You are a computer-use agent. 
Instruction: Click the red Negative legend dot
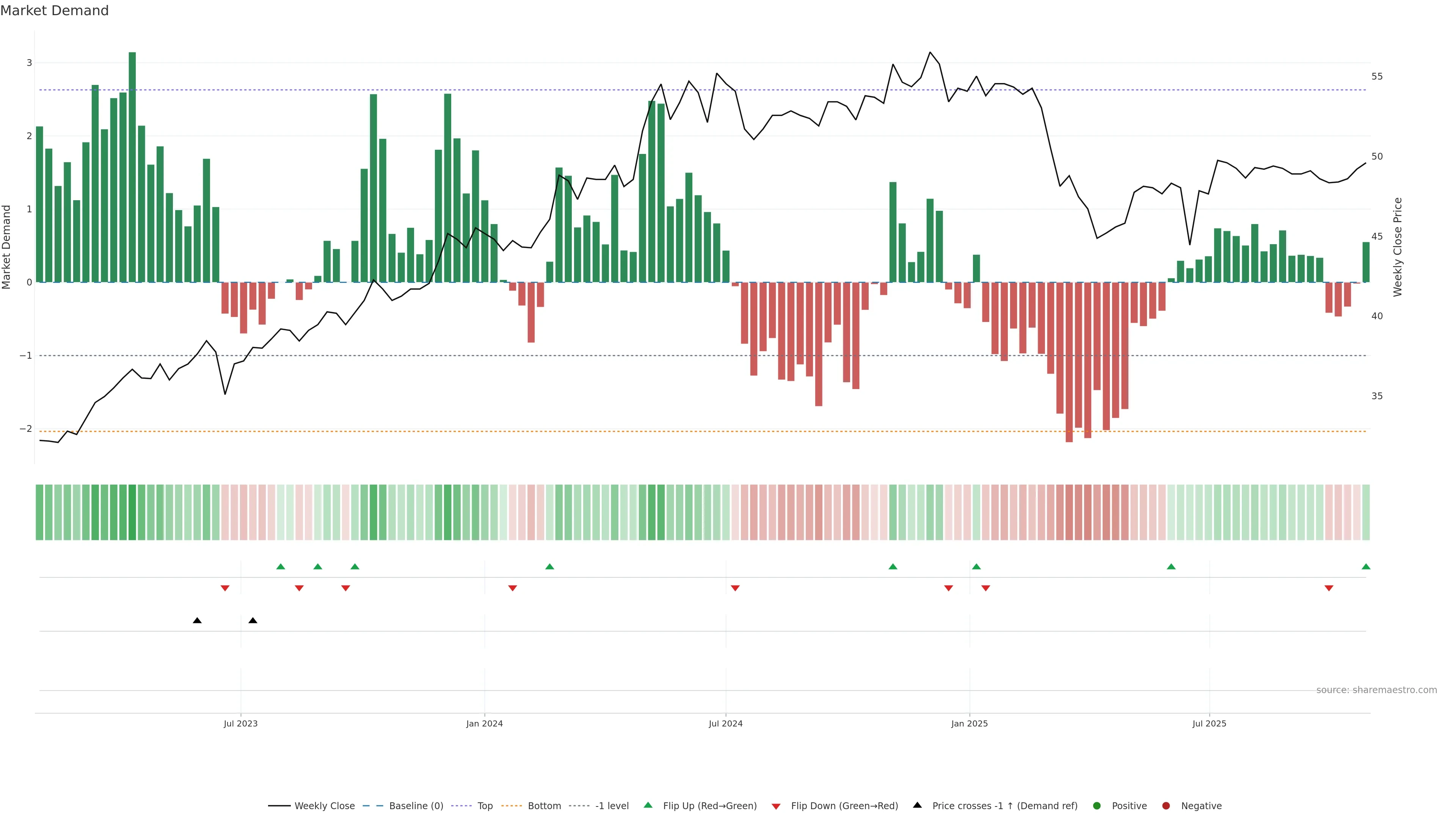(x=1166, y=805)
